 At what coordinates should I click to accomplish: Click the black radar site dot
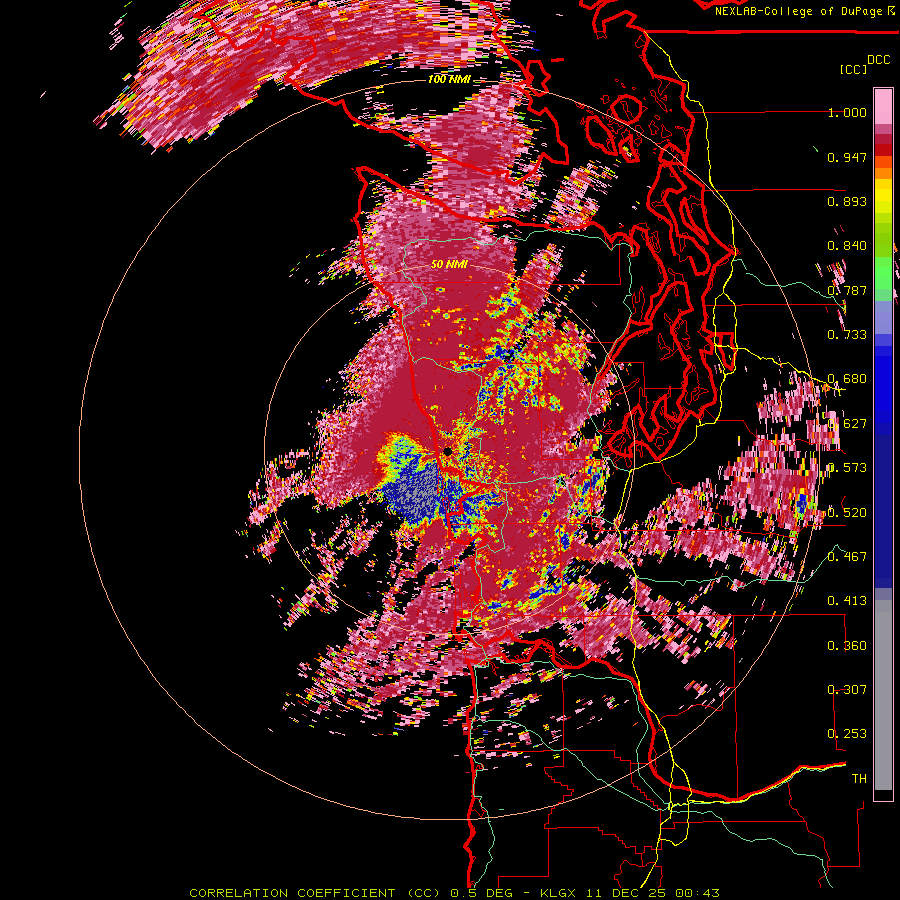pos(448,452)
